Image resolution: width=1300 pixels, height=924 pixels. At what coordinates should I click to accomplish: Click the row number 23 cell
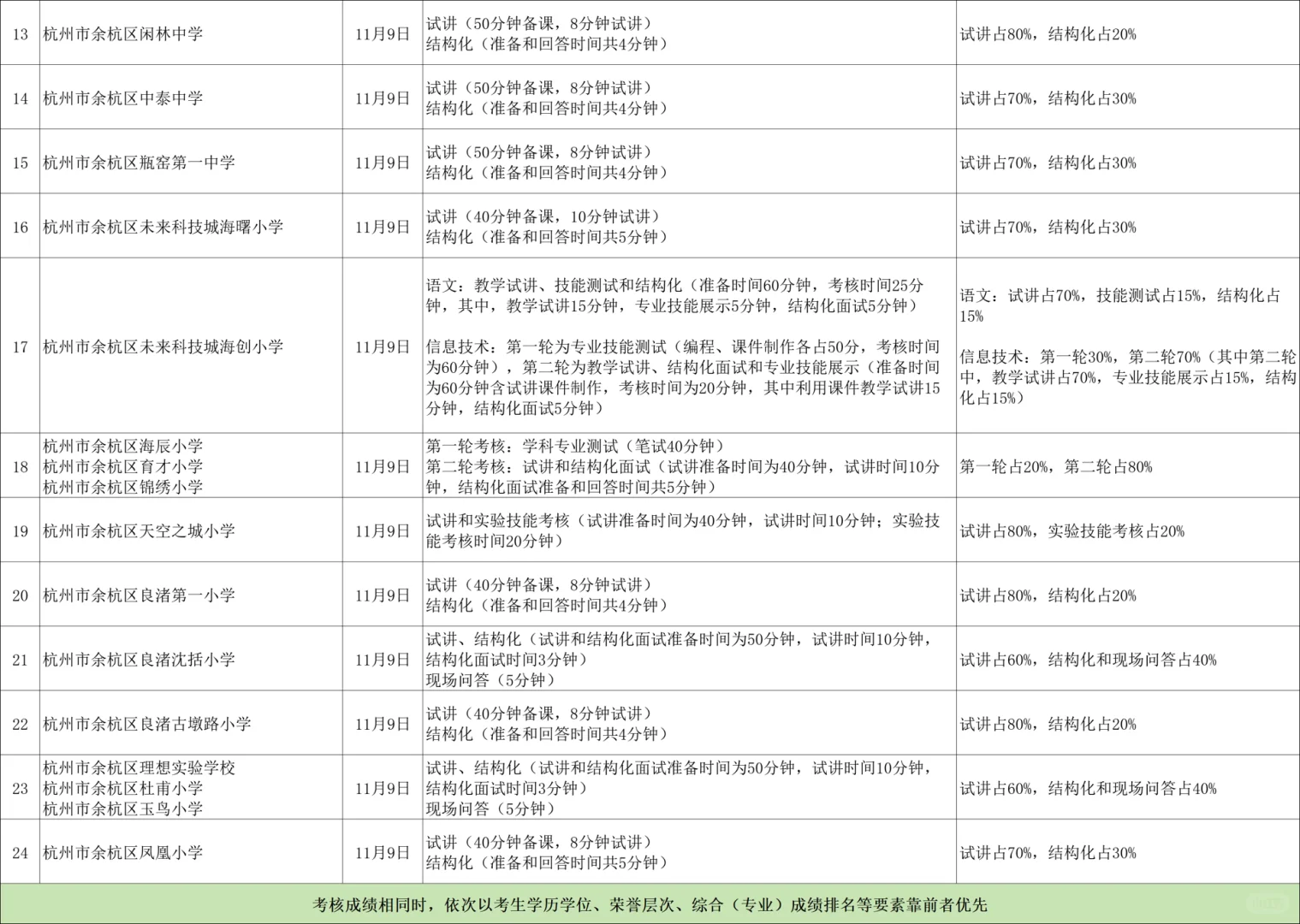pyautogui.click(x=20, y=788)
